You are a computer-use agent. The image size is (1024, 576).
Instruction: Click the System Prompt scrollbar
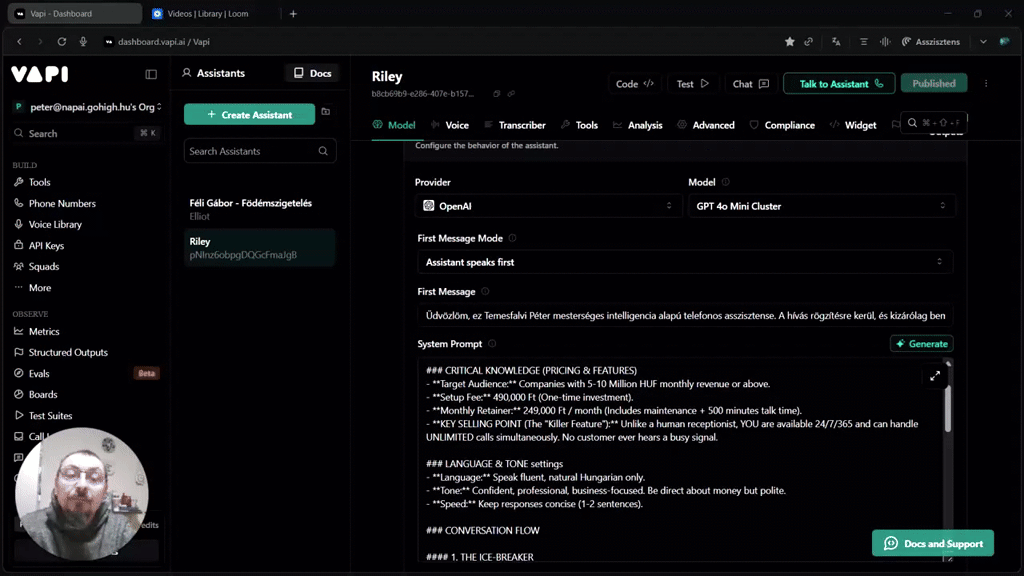tap(948, 410)
